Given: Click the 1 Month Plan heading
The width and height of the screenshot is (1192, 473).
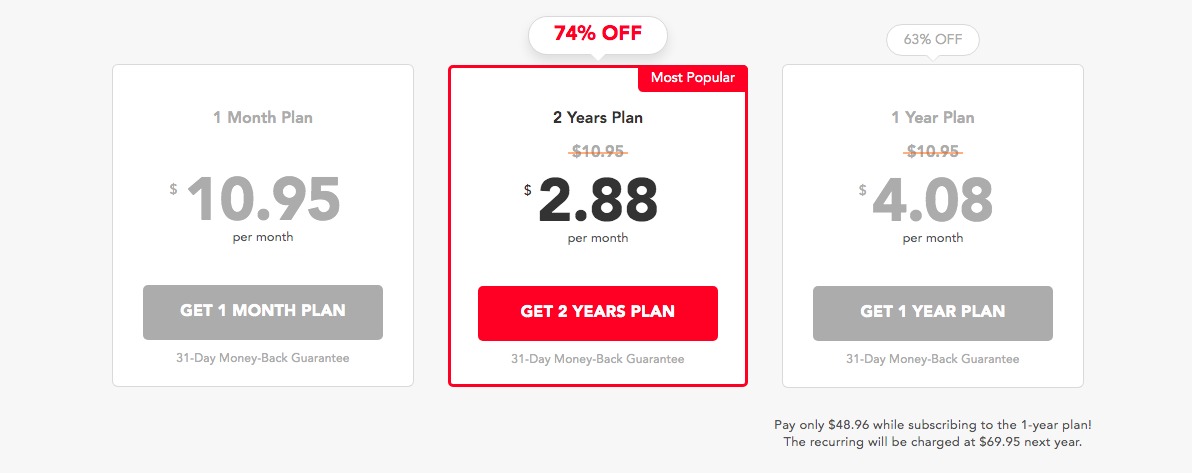Looking at the screenshot, I should pos(262,117).
